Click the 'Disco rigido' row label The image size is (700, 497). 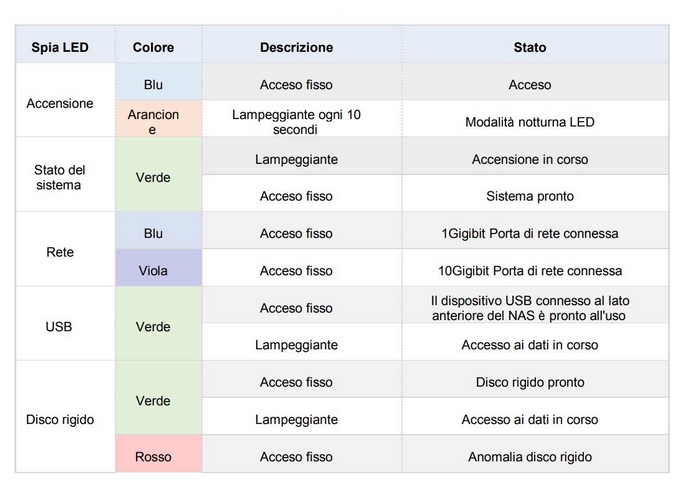coord(59,419)
